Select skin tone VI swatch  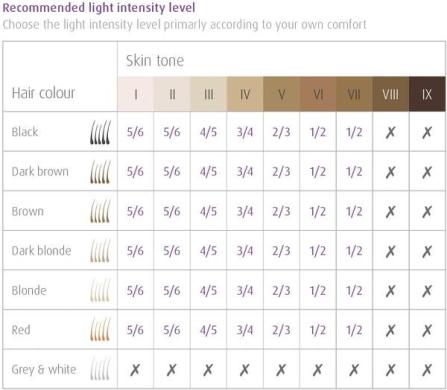[318, 94]
